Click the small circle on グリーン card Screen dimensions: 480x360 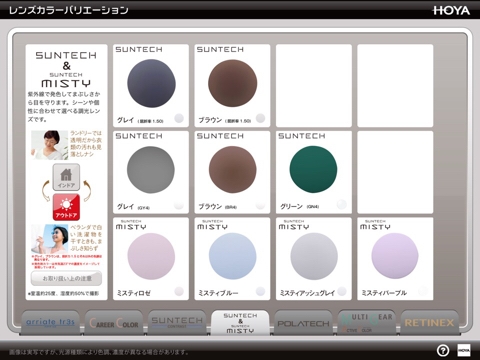342,204
